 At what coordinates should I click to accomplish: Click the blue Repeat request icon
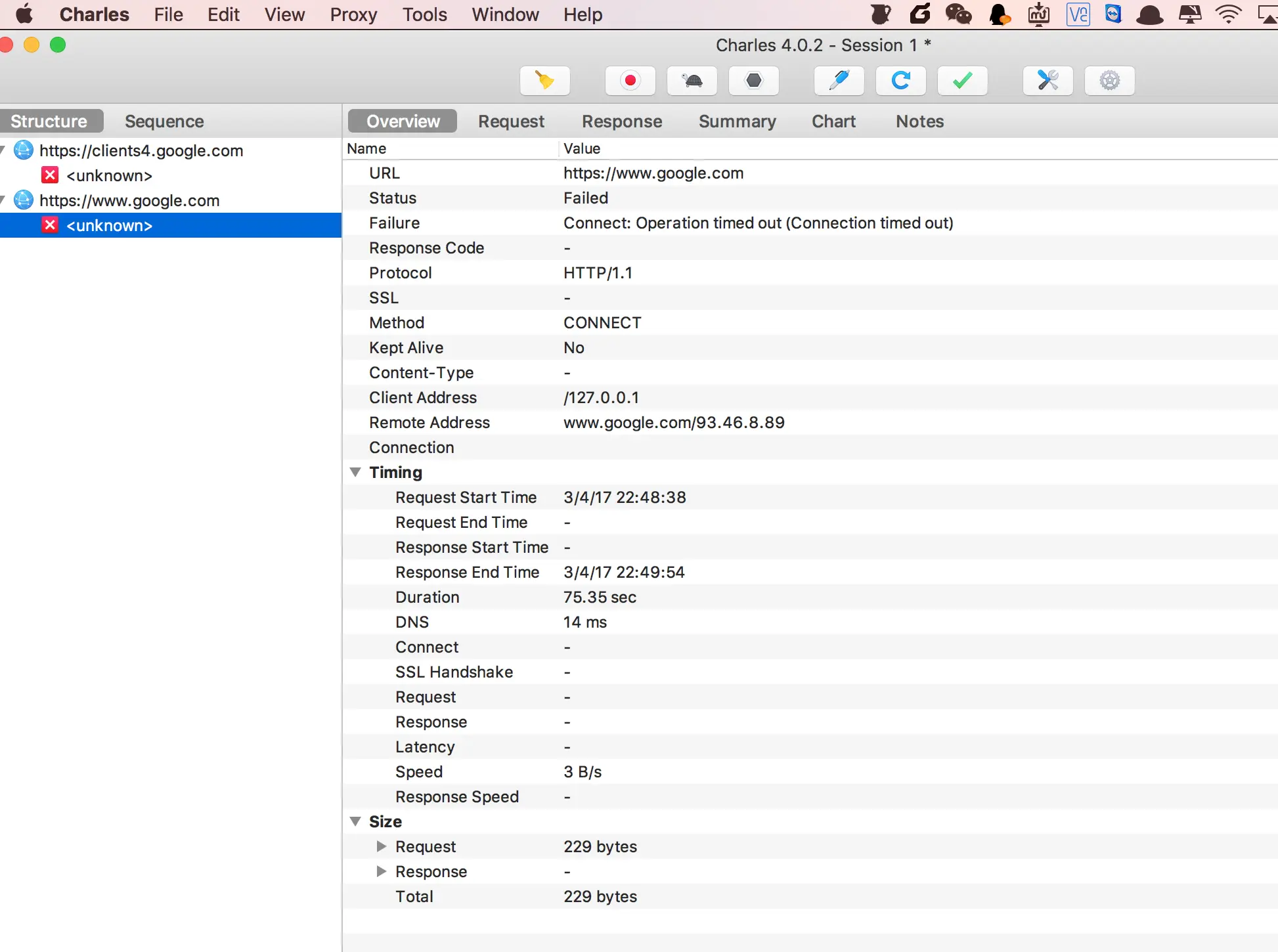(x=900, y=81)
